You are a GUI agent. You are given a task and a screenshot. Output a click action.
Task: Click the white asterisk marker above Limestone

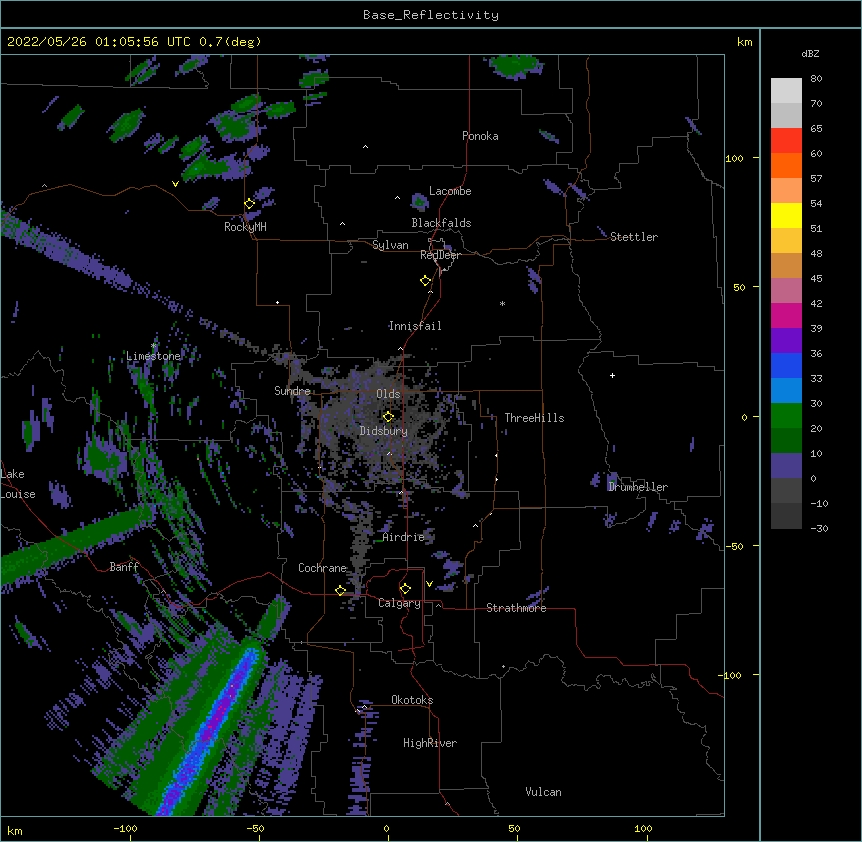click(154, 345)
